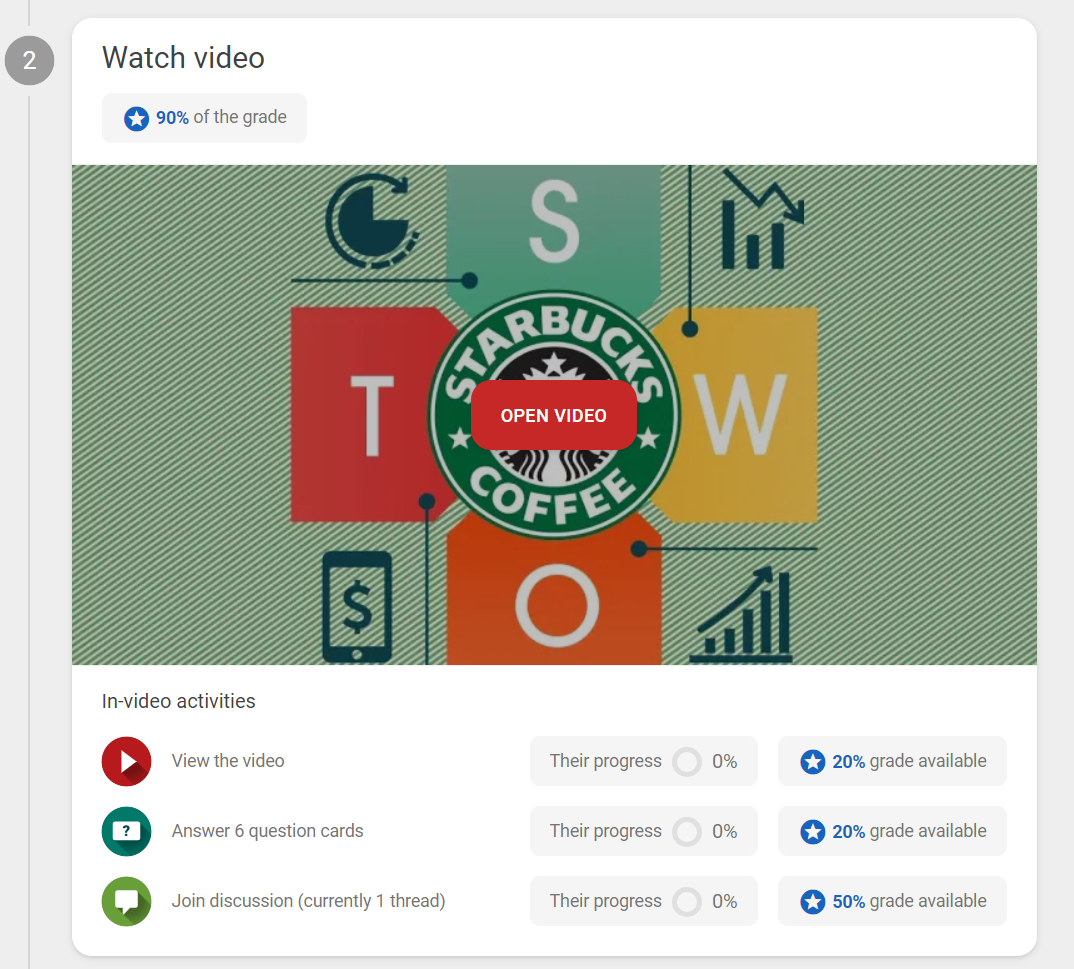Click the progress ring for View the video
Screen dimensions: 1074x969
coord(687,762)
